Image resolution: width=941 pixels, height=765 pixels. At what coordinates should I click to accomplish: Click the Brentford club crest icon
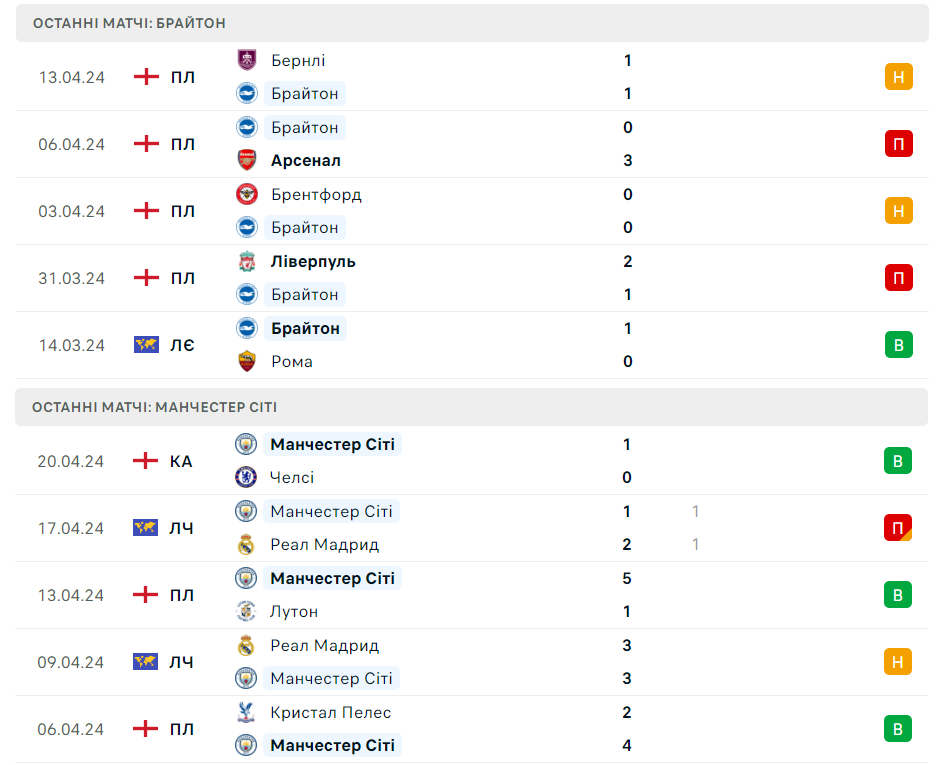247,194
